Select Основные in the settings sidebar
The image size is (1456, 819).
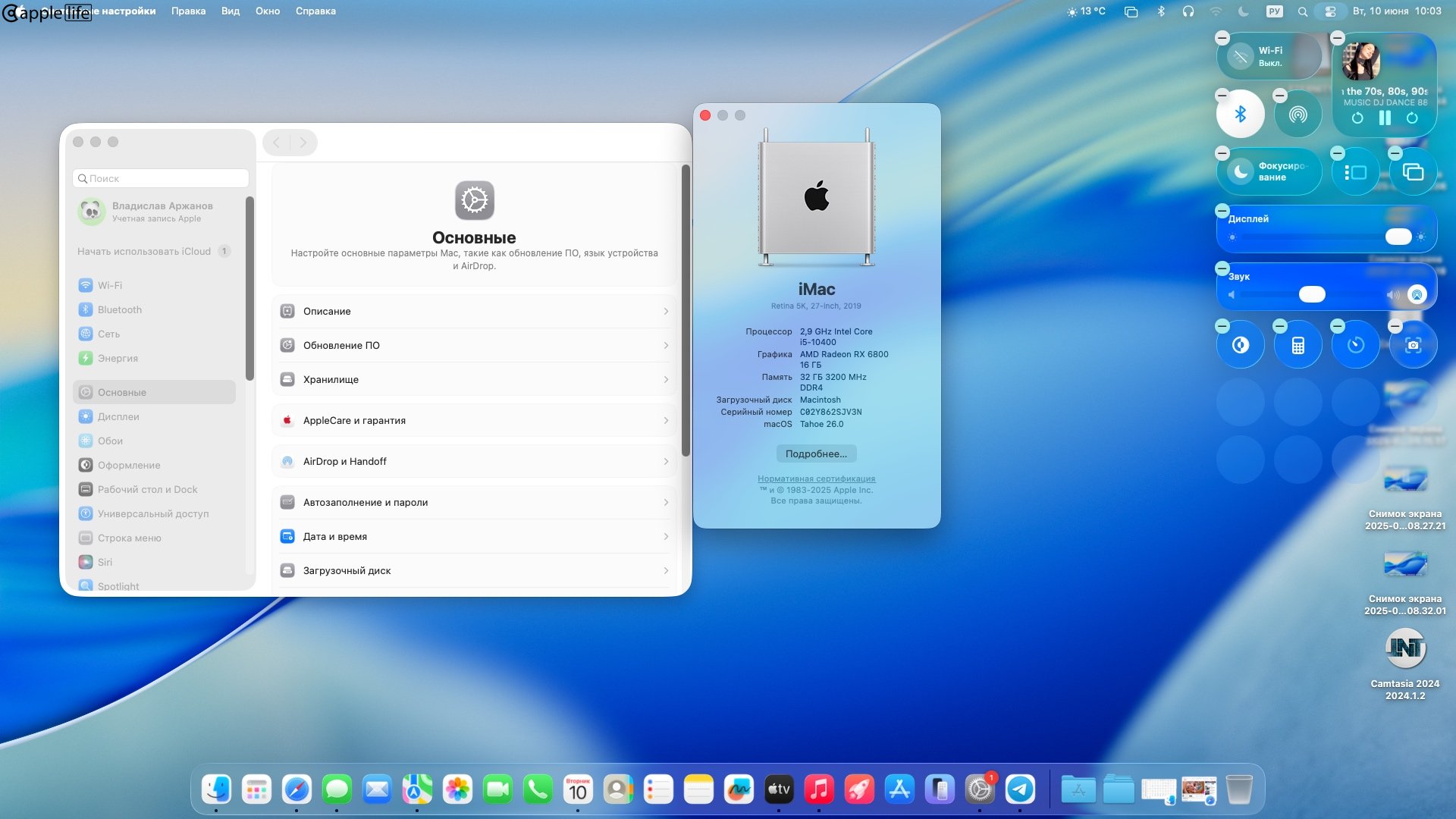click(154, 392)
